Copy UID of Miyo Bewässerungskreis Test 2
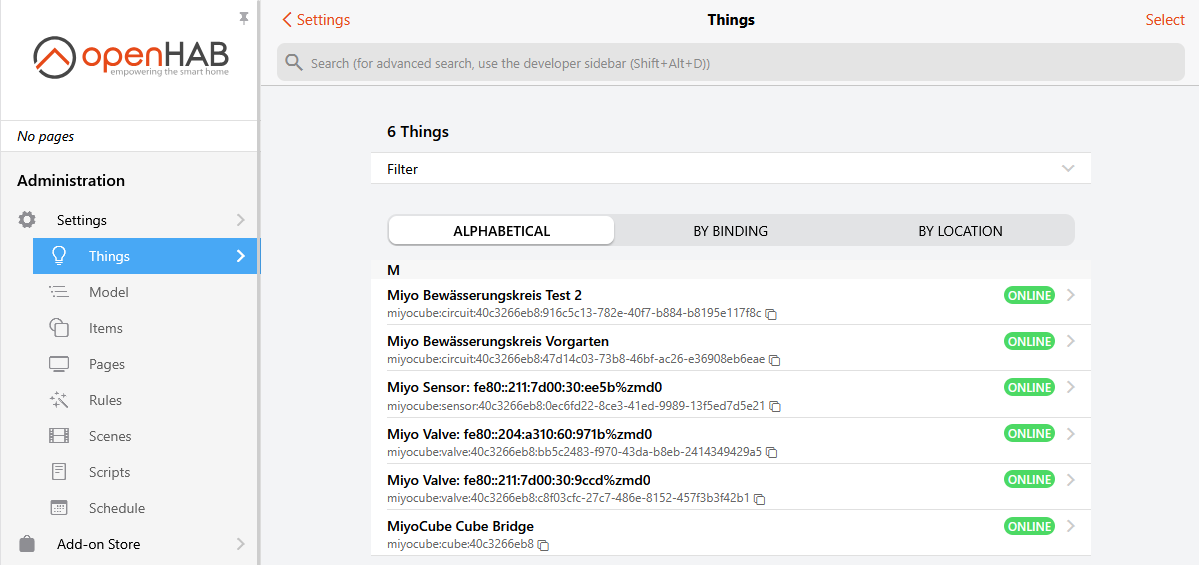Image resolution: width=1199 pixels, height=565 pixels. pos(771,314)
